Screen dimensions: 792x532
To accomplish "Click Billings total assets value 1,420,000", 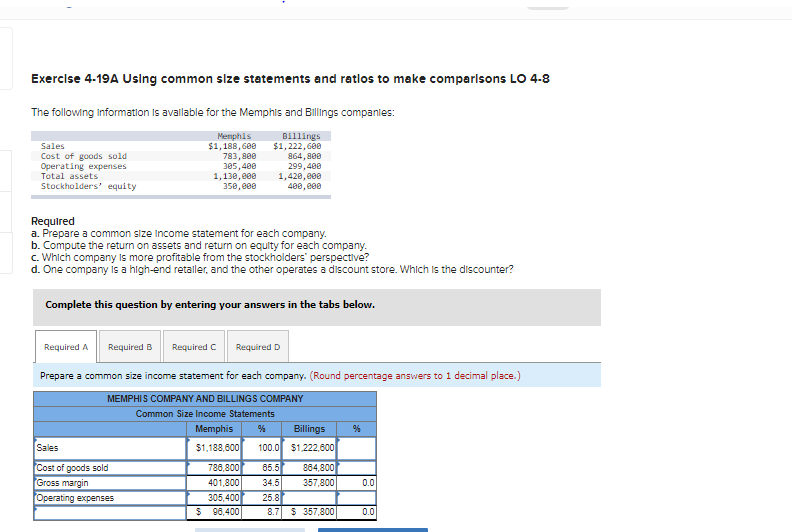I will click(300, 176).
